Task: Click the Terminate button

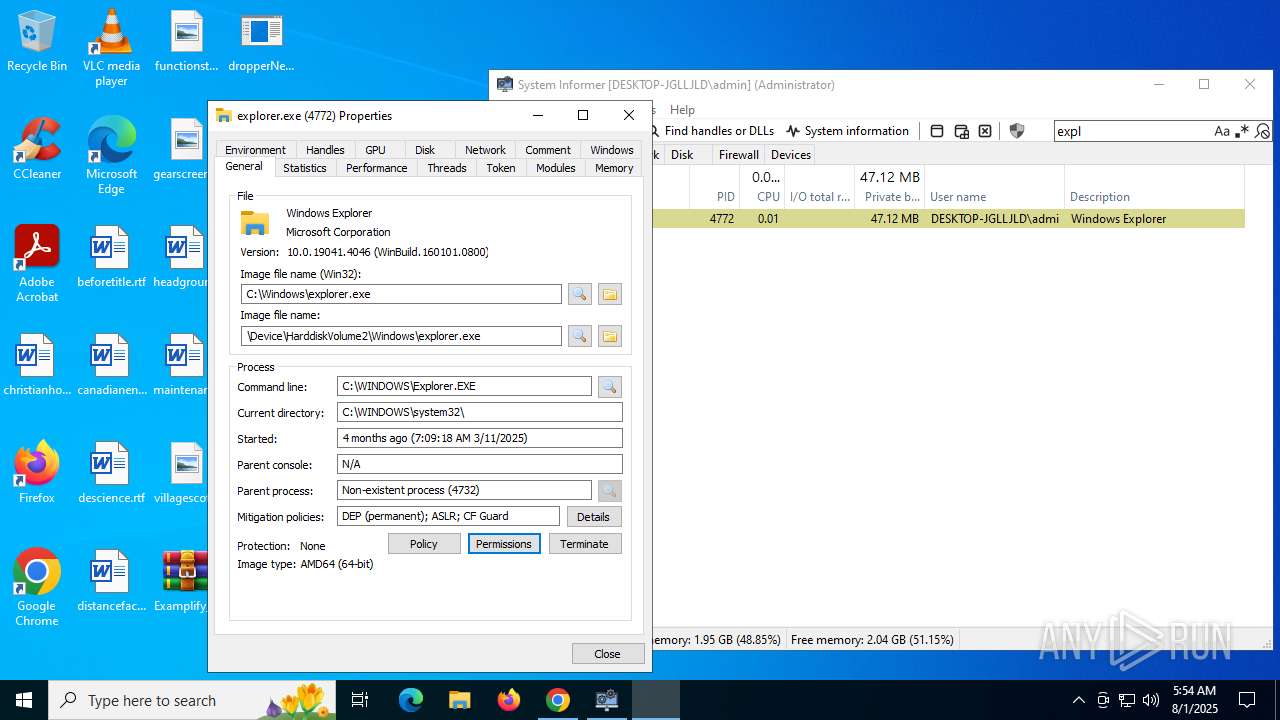Action: click(x=584, y=544)
